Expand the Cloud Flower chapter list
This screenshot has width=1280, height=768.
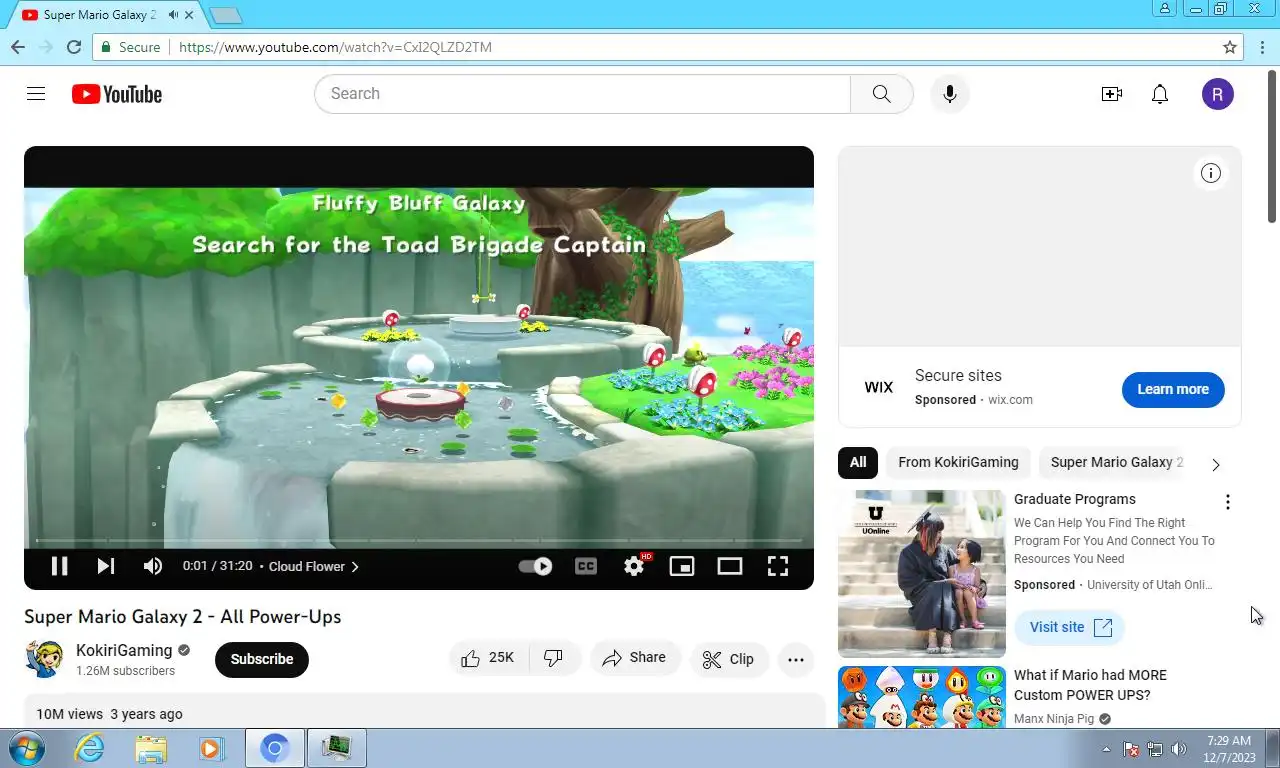314,566
